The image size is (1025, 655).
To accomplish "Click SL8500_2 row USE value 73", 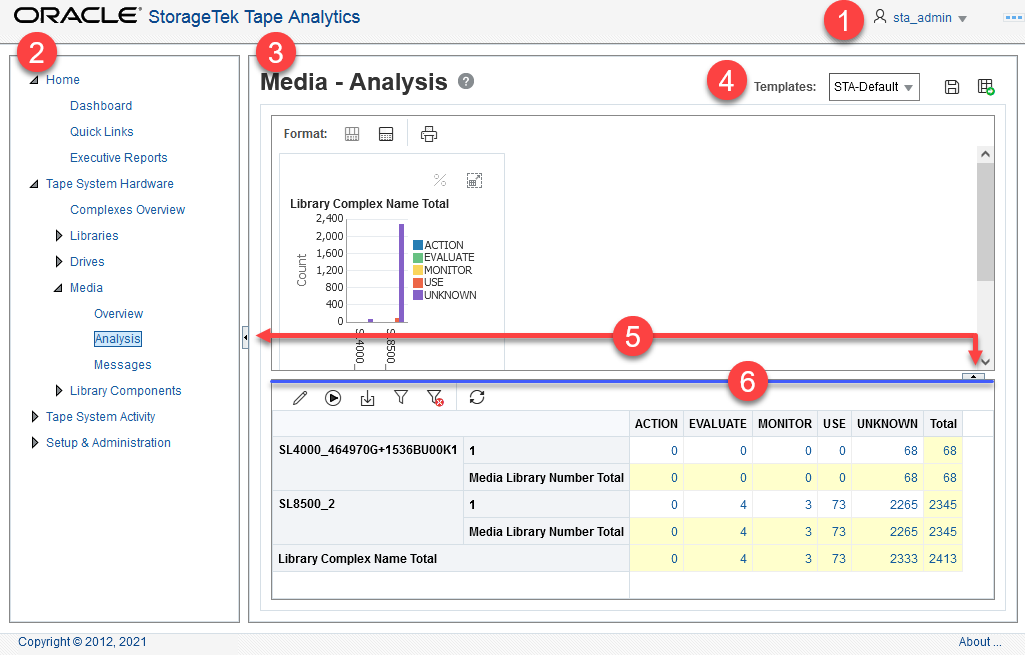I will (839, 505).
